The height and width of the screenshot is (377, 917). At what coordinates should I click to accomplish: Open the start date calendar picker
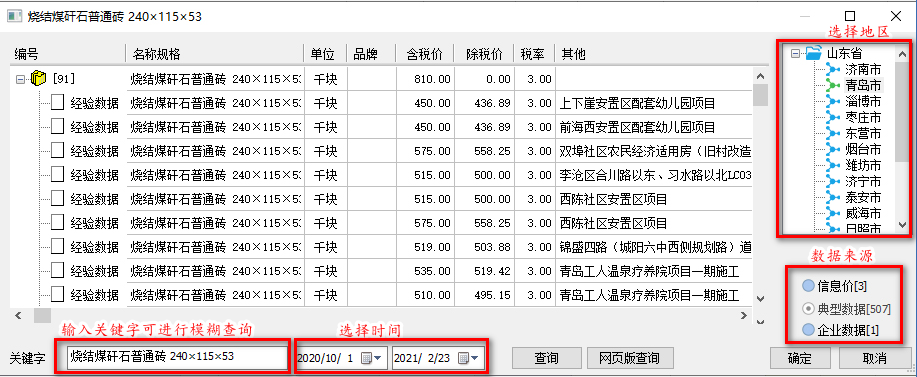click(x=371, y=358)
